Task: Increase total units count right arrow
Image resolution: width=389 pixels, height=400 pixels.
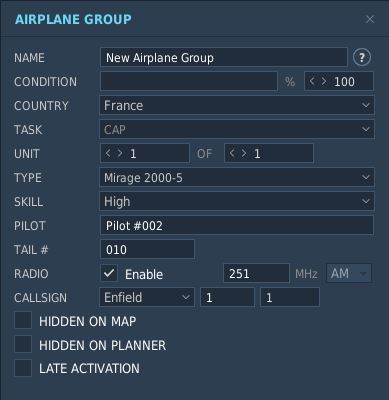Action: [244, 153]
